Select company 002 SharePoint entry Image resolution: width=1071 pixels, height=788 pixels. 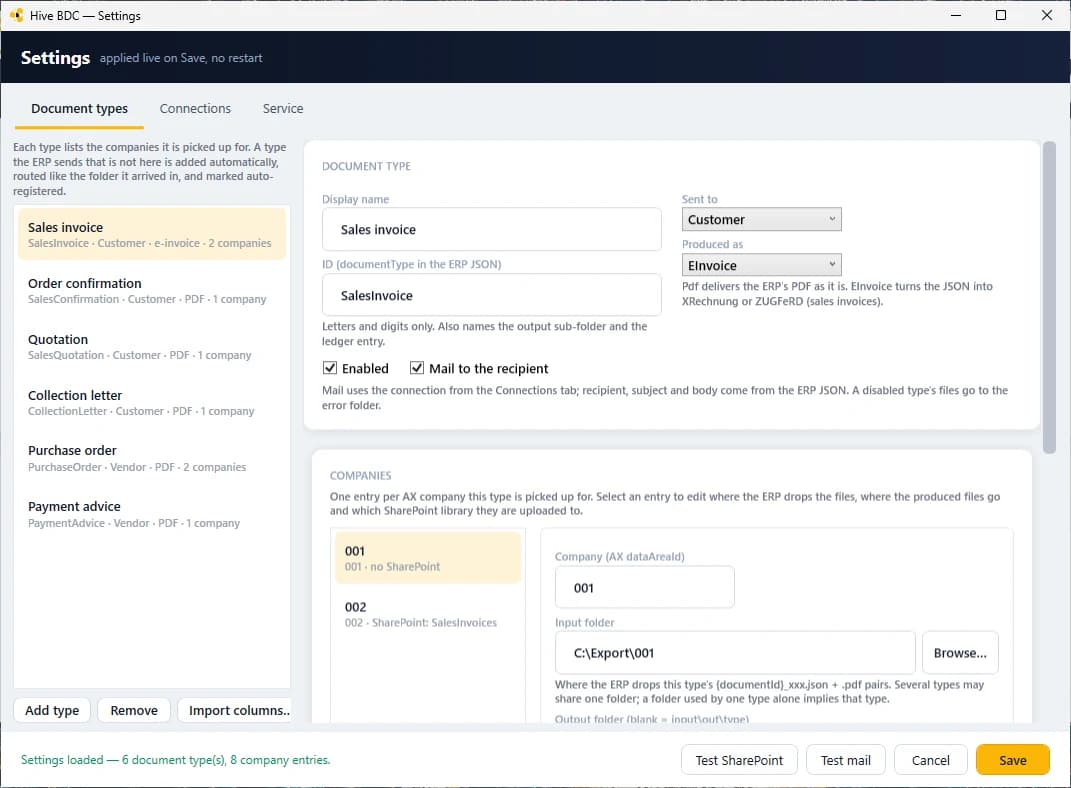(x=428, y=614)
